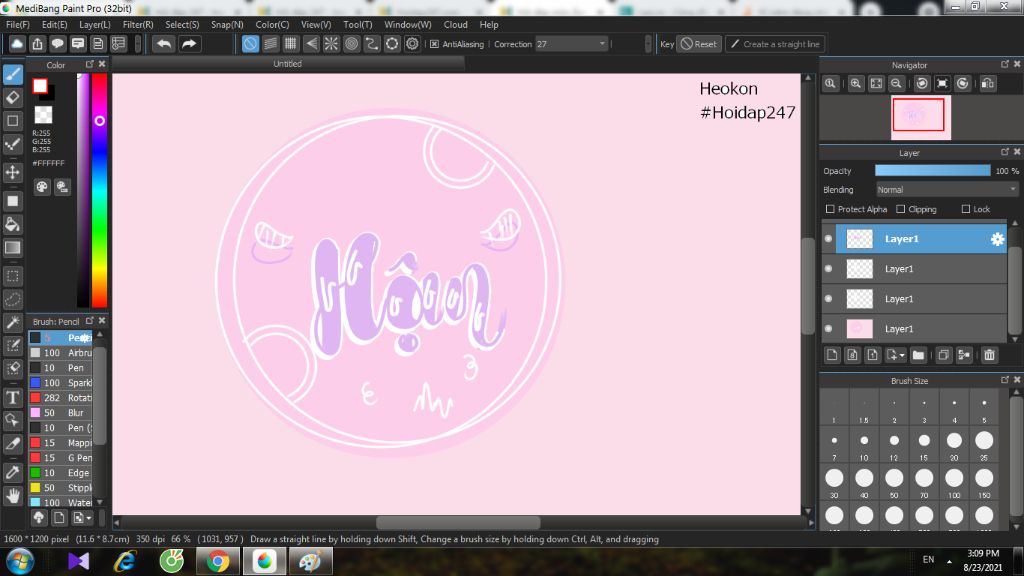This screenshot has height=576, width=1024.
Task: Select the Brush tool in left toolbar
Action: click(x=13, y=74)
